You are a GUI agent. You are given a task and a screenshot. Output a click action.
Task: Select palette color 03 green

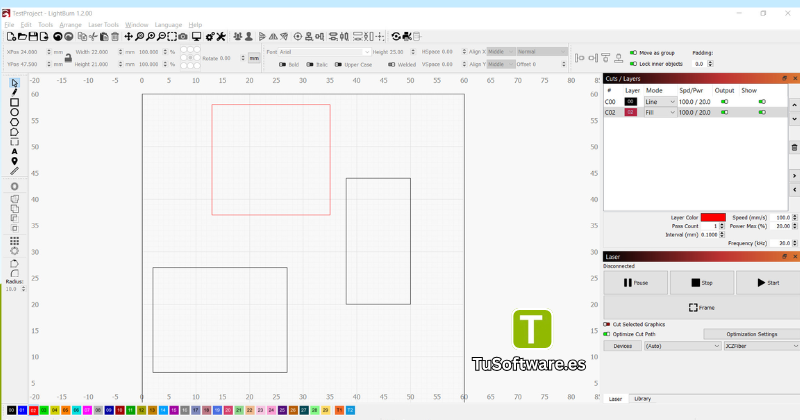pyautogui.click(x=44, y=410)
